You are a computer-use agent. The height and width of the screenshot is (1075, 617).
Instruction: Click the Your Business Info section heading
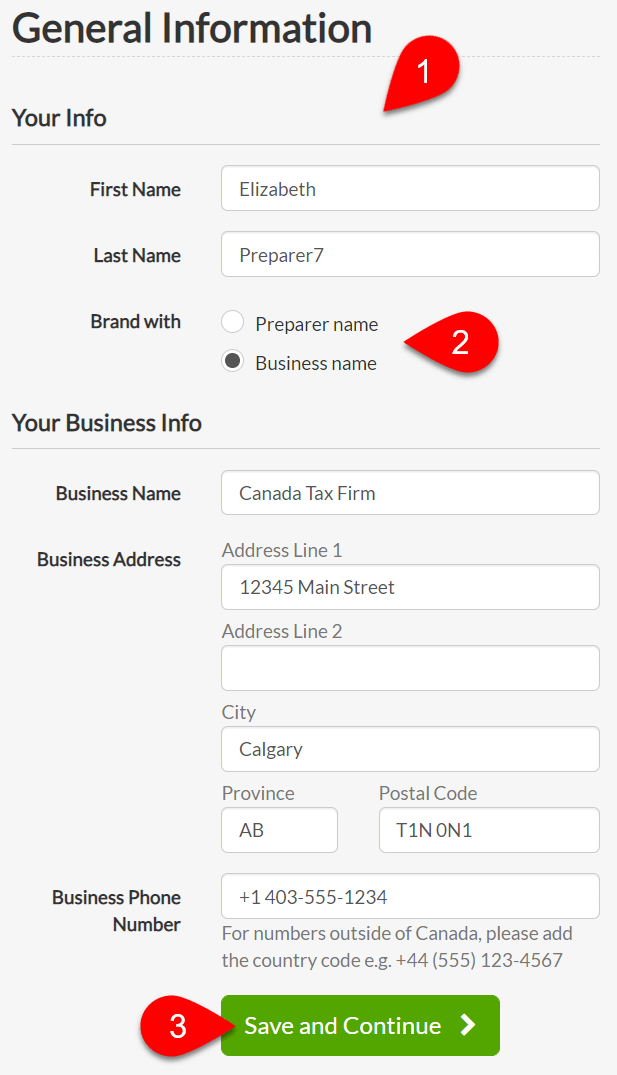pos(107,423)
